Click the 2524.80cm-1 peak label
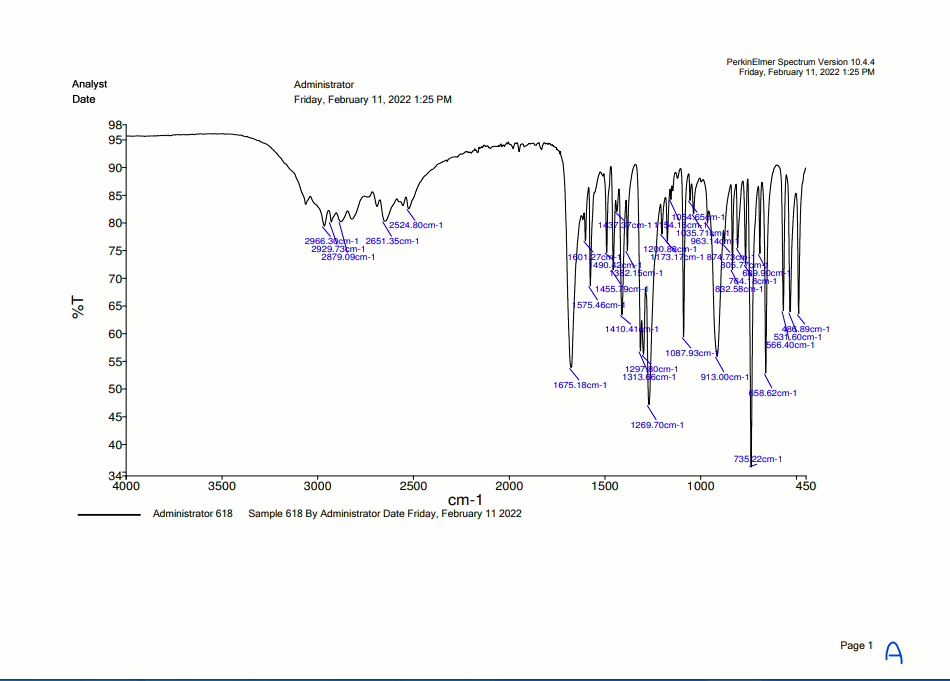This screenshot has width=950, height=681. [x=416, y=225]
